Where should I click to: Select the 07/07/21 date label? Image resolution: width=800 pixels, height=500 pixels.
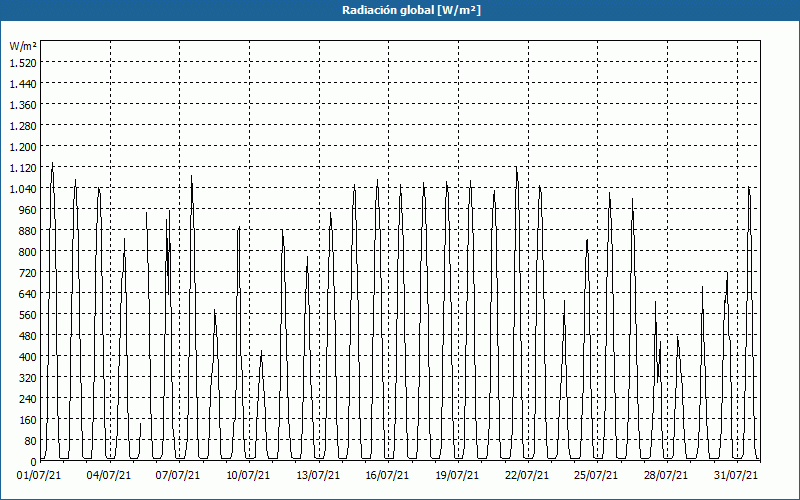tap(178, 475)
